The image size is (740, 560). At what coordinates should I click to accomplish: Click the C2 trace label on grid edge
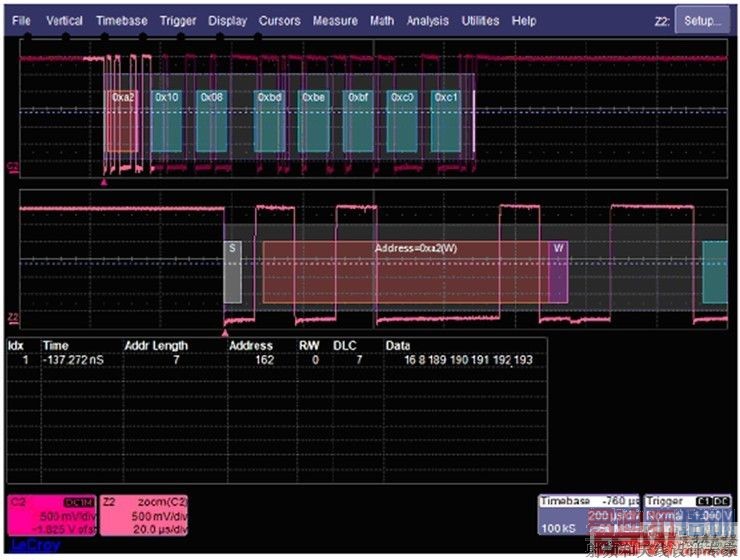click(x=13, y=167)
